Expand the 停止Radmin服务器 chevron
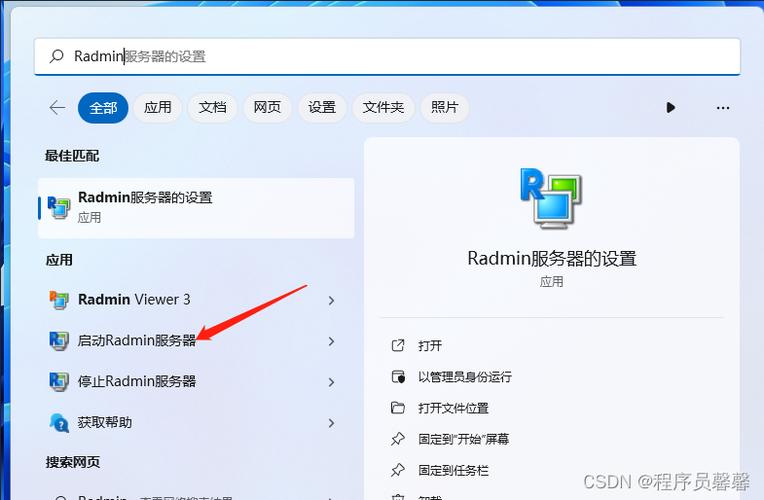 (331, 382)
